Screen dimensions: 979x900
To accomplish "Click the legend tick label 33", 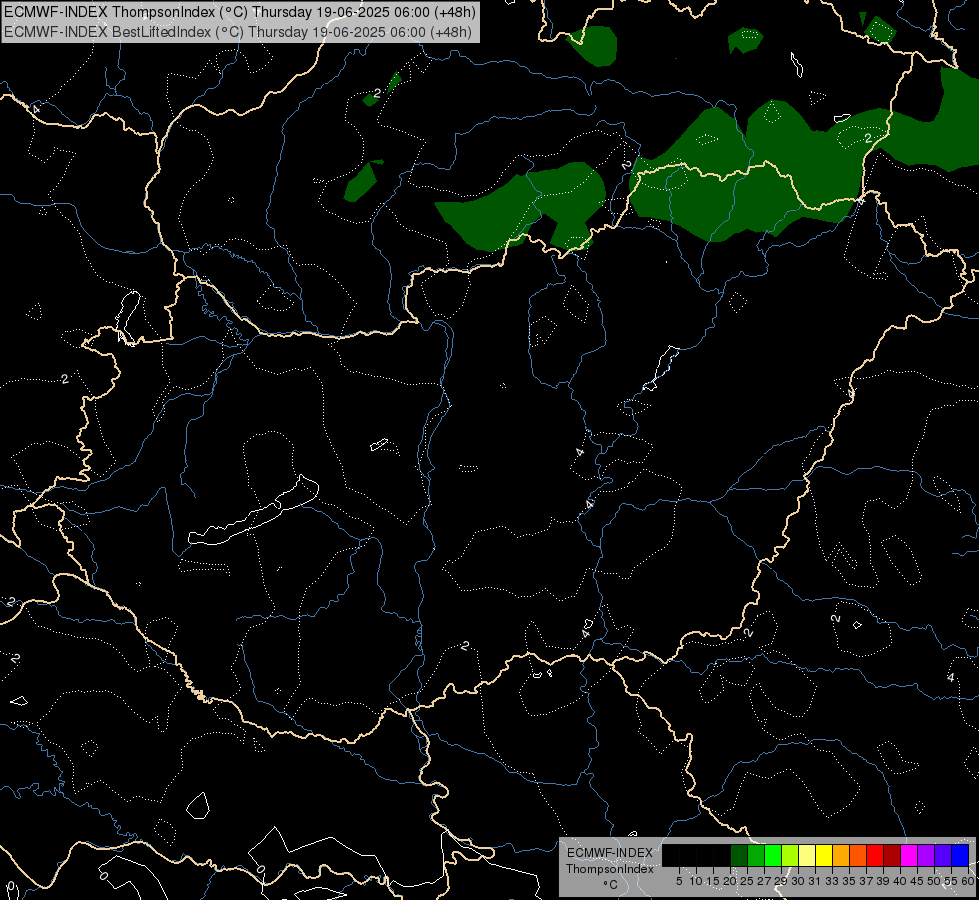I will [832, 881].
